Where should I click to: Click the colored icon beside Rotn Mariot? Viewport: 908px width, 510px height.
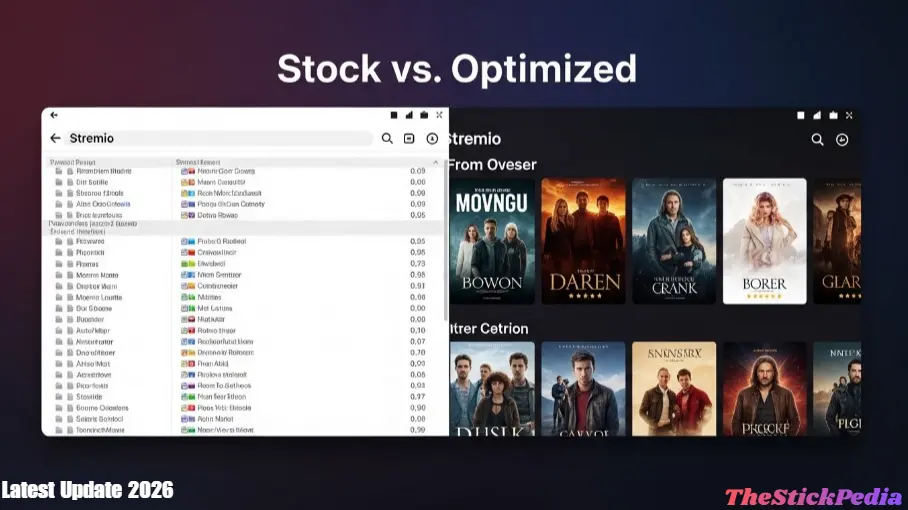[x=188, y=419]
